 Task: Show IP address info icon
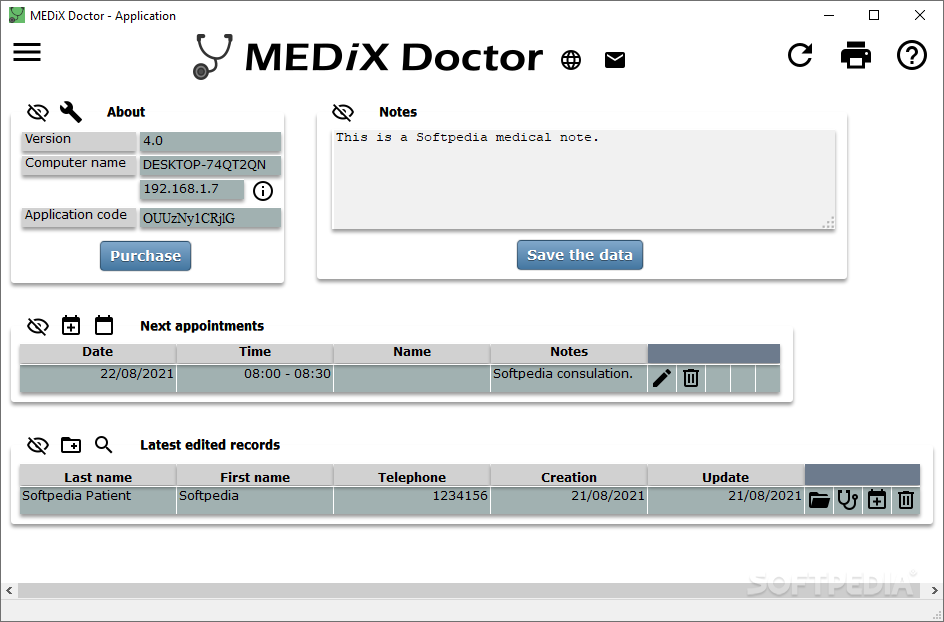click(x=262, y=191)
